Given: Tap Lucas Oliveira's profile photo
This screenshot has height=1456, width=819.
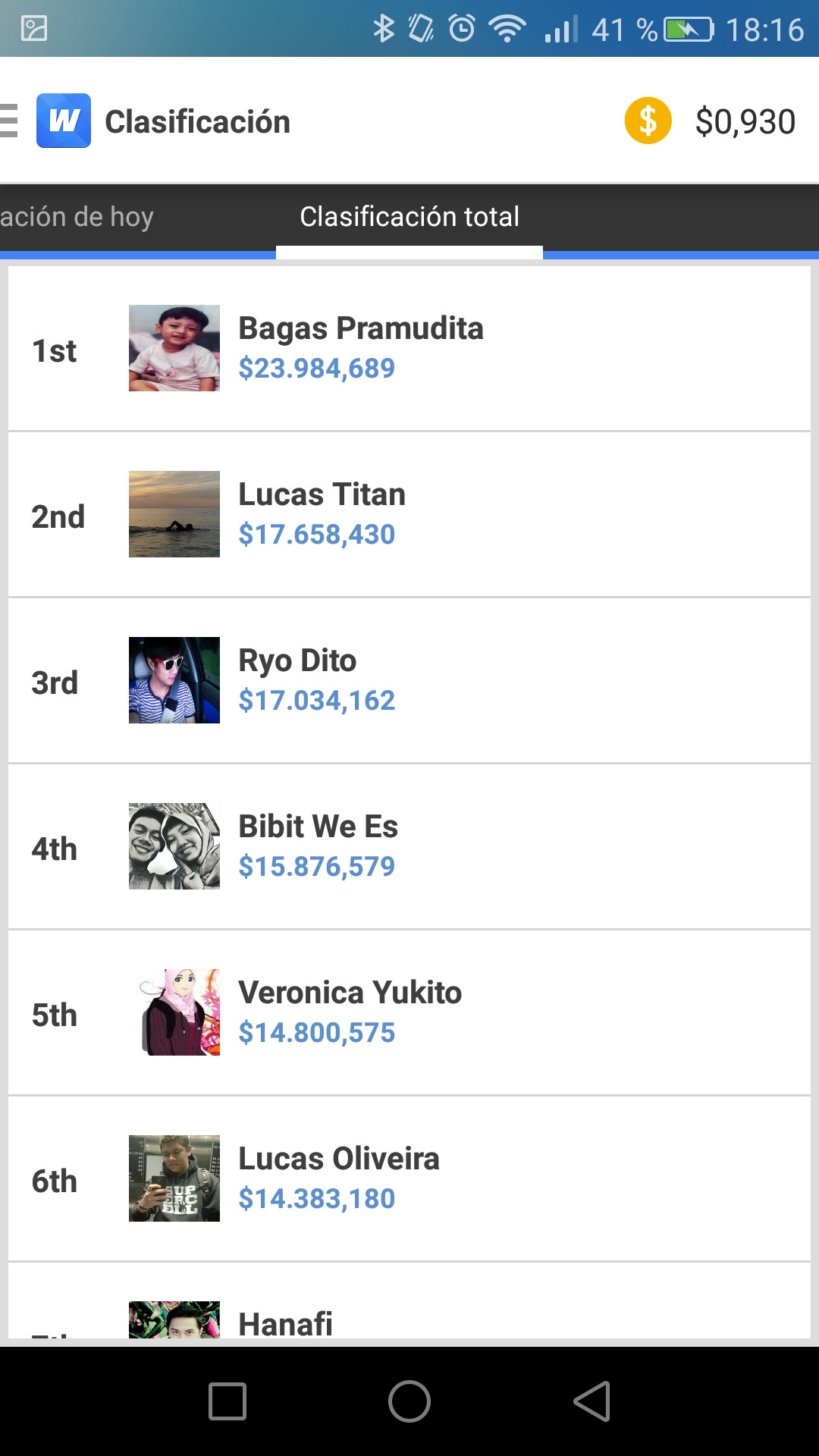Looking at the screenshot, I should coord(174,1178).
